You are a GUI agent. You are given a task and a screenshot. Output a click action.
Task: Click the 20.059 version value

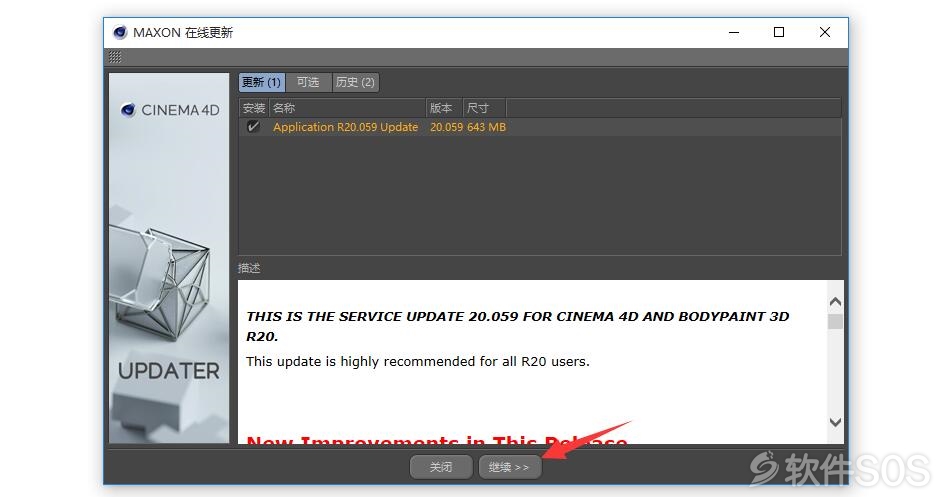[x=447, y=127]
